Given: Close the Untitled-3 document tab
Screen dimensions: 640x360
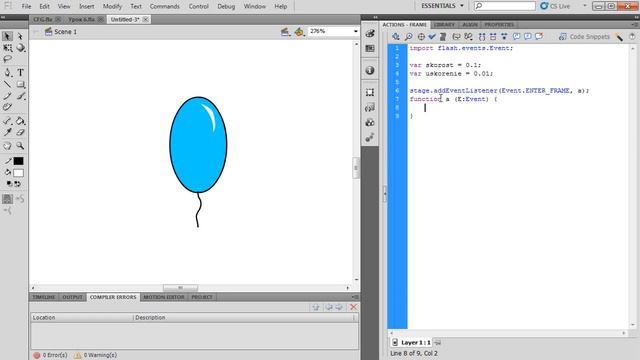Looking at the screenshot, I should point(145,19).
